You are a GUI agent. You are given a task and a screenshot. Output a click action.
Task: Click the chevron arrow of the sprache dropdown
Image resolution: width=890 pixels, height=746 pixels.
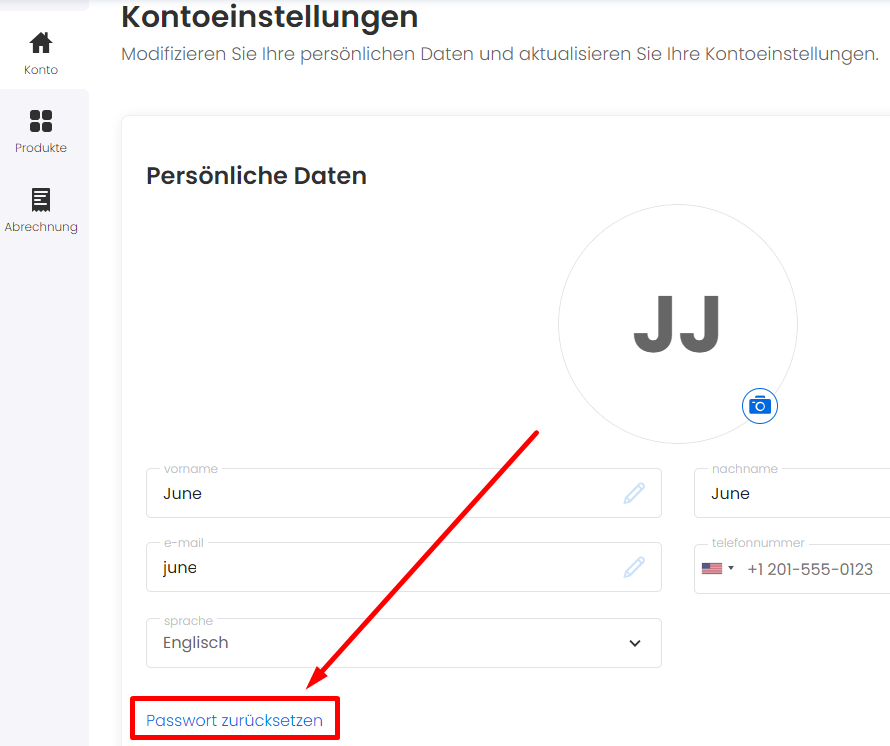[x=635, y=643]
